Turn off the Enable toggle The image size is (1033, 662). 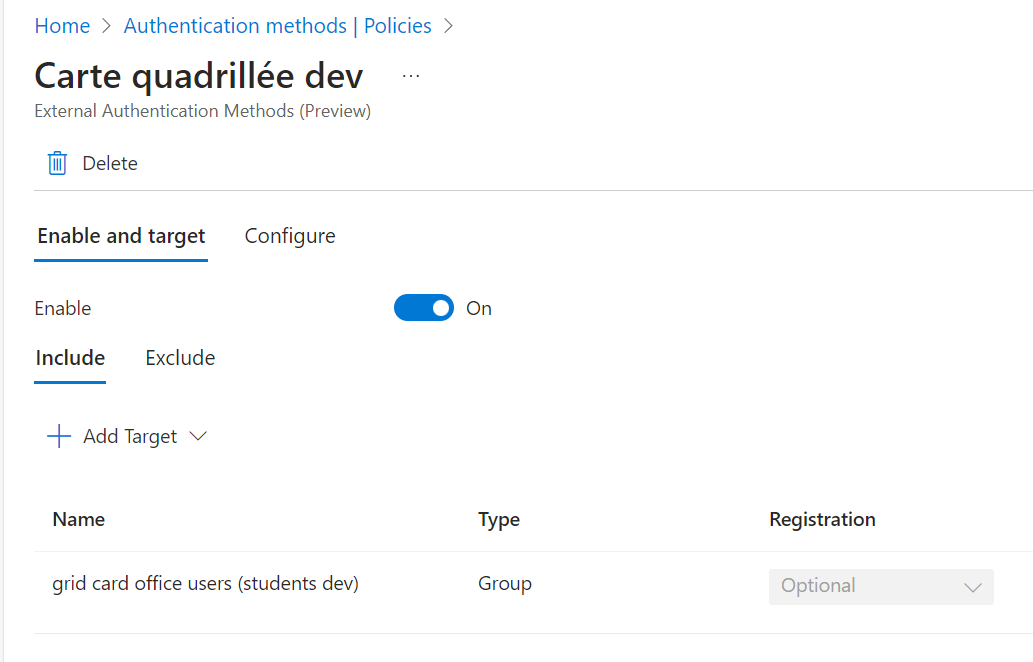423,308
